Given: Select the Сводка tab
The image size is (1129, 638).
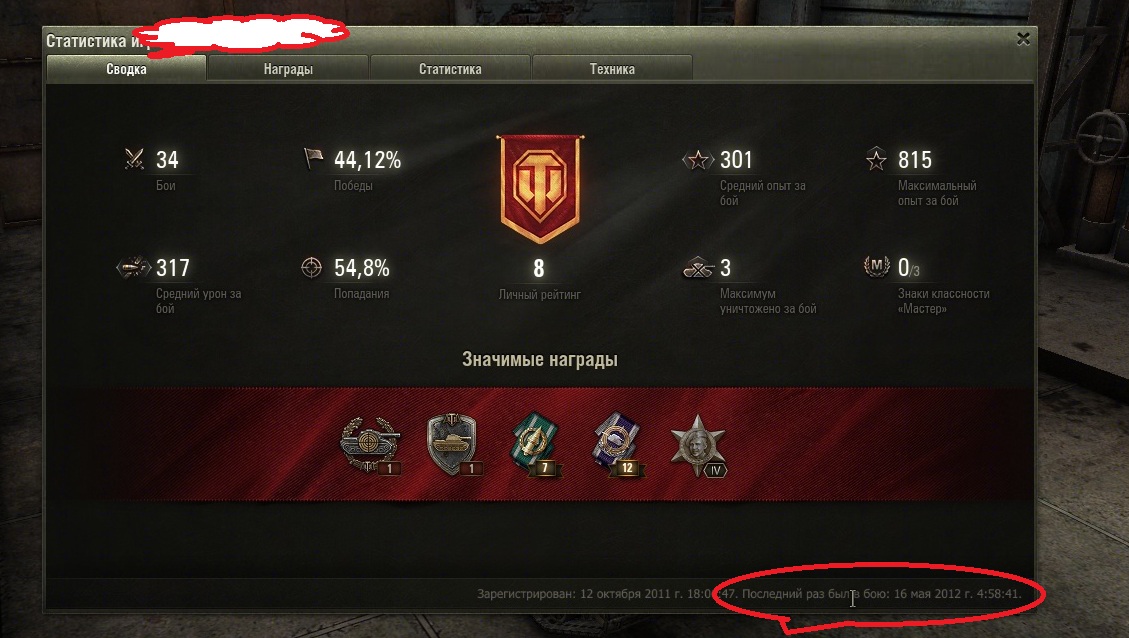Looking at the screenshot, I should click(x=126, y=69).
